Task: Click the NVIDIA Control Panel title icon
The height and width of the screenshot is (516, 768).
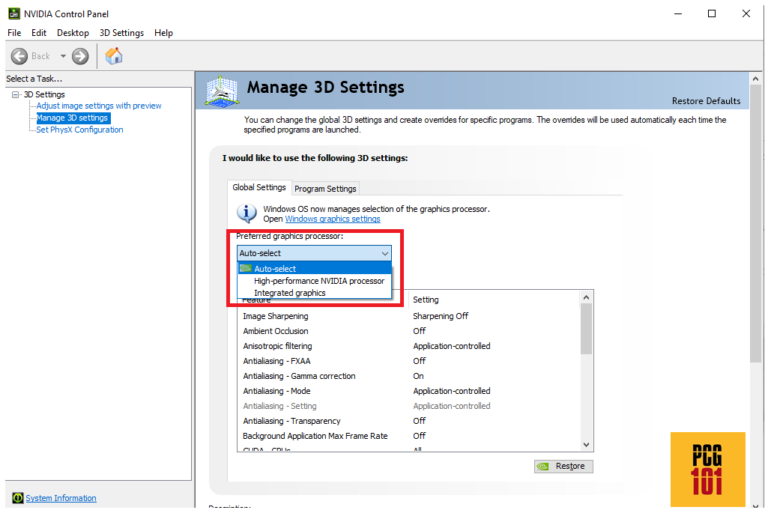Action: (x=11, y=13)
